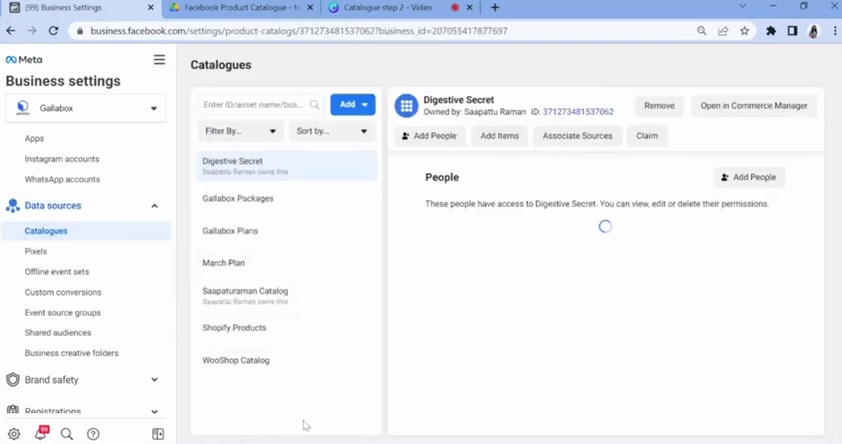The width and height of the screenshot is (842, 444).
Task: Open settings gear at sidebar bottom
Action: click(14, 434)
